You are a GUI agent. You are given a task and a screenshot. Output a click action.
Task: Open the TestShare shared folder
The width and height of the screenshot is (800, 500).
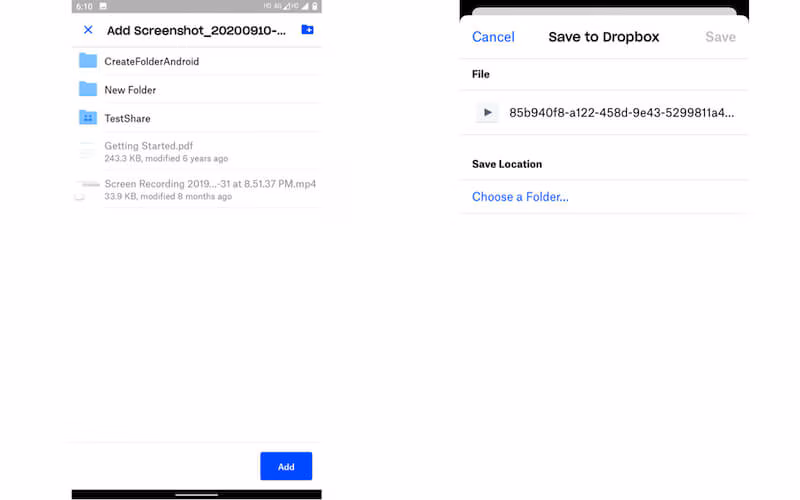click(x=197, y=118)
